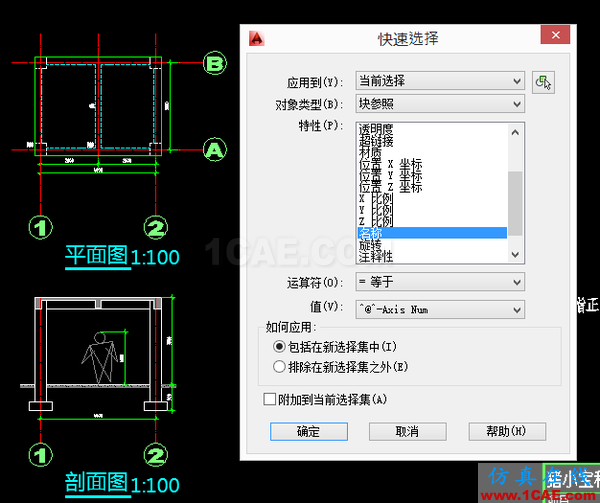This screenshot has width=600, height=503.
Task: Click the 平面图 title text
Action: tap(96, 255)
